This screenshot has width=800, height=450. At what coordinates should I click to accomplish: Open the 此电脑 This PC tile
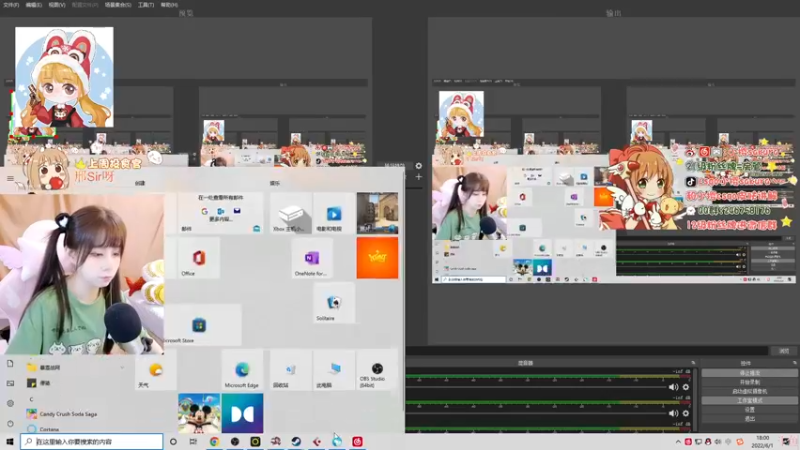coord(334,370)
